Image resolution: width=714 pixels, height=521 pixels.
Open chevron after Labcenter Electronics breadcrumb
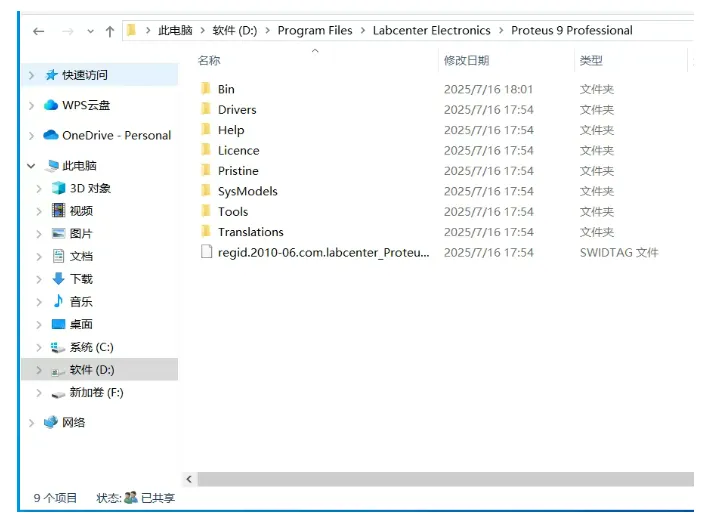pyautogui.click(x=501, y=31)
